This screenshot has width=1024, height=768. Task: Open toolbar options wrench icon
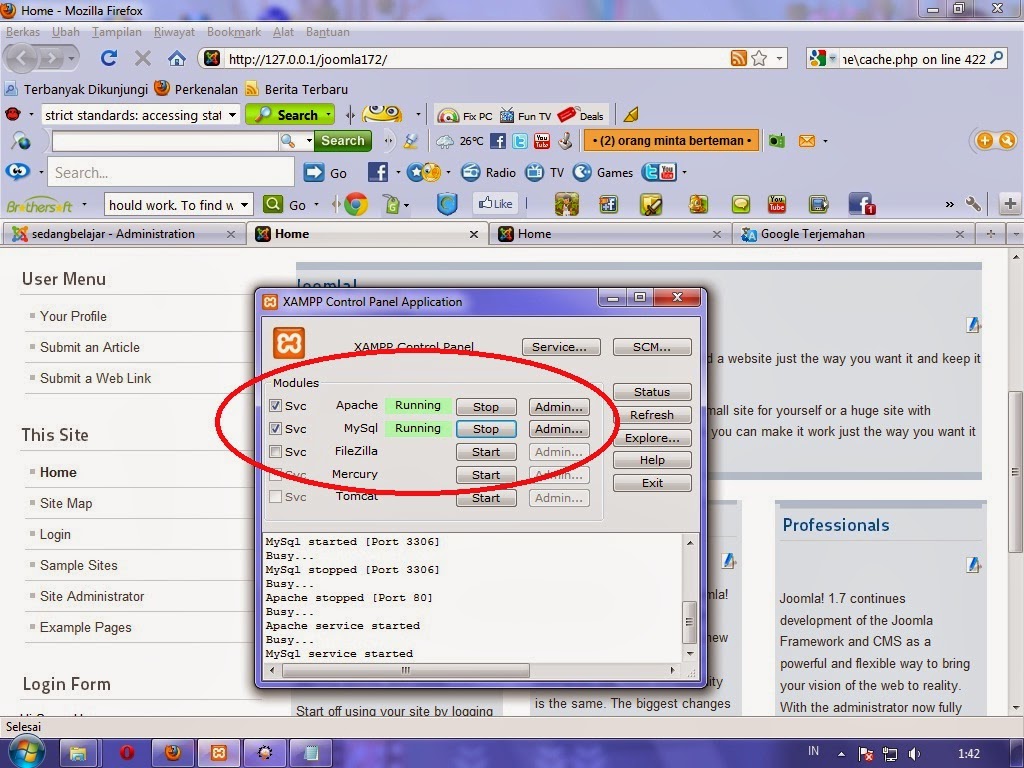[973, 204]
